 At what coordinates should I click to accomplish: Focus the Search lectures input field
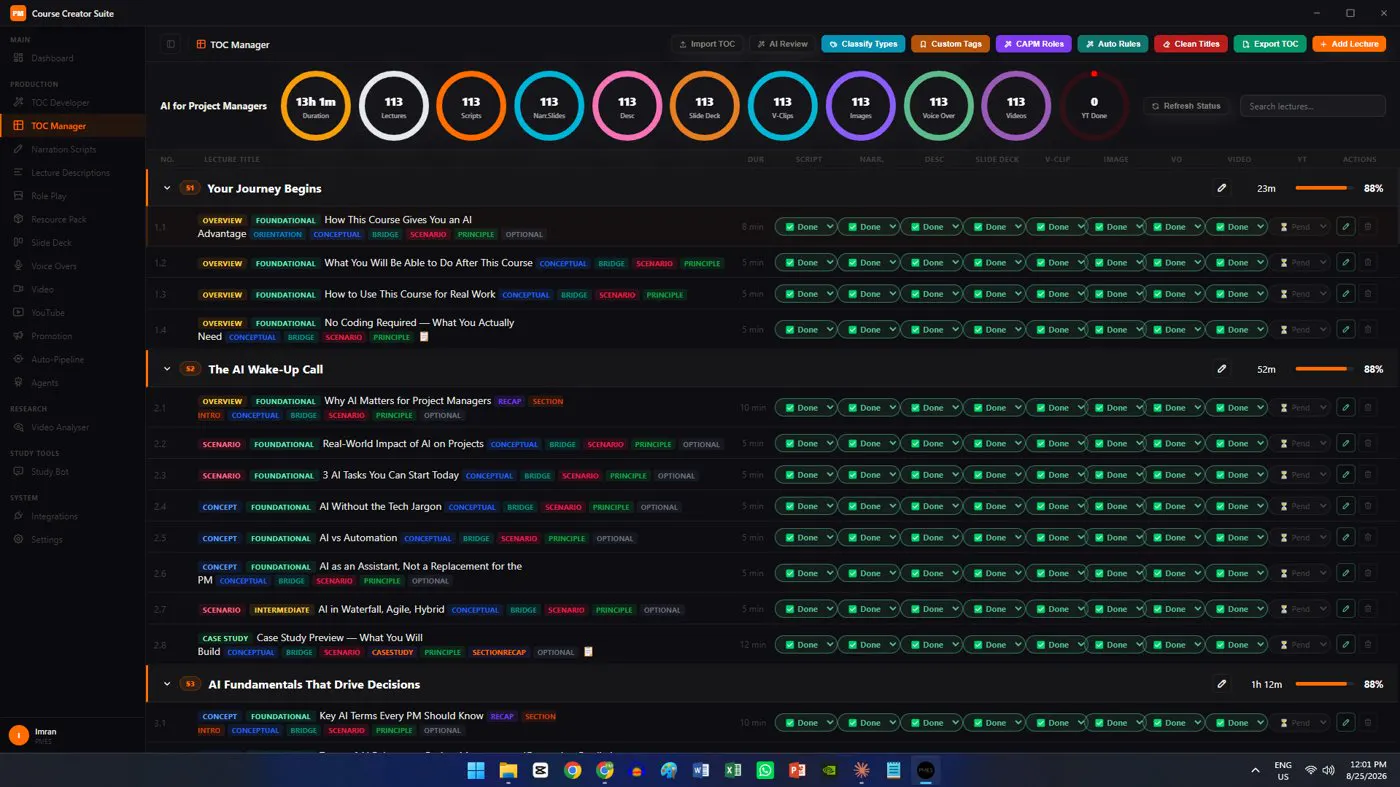tap(1313, 106)
